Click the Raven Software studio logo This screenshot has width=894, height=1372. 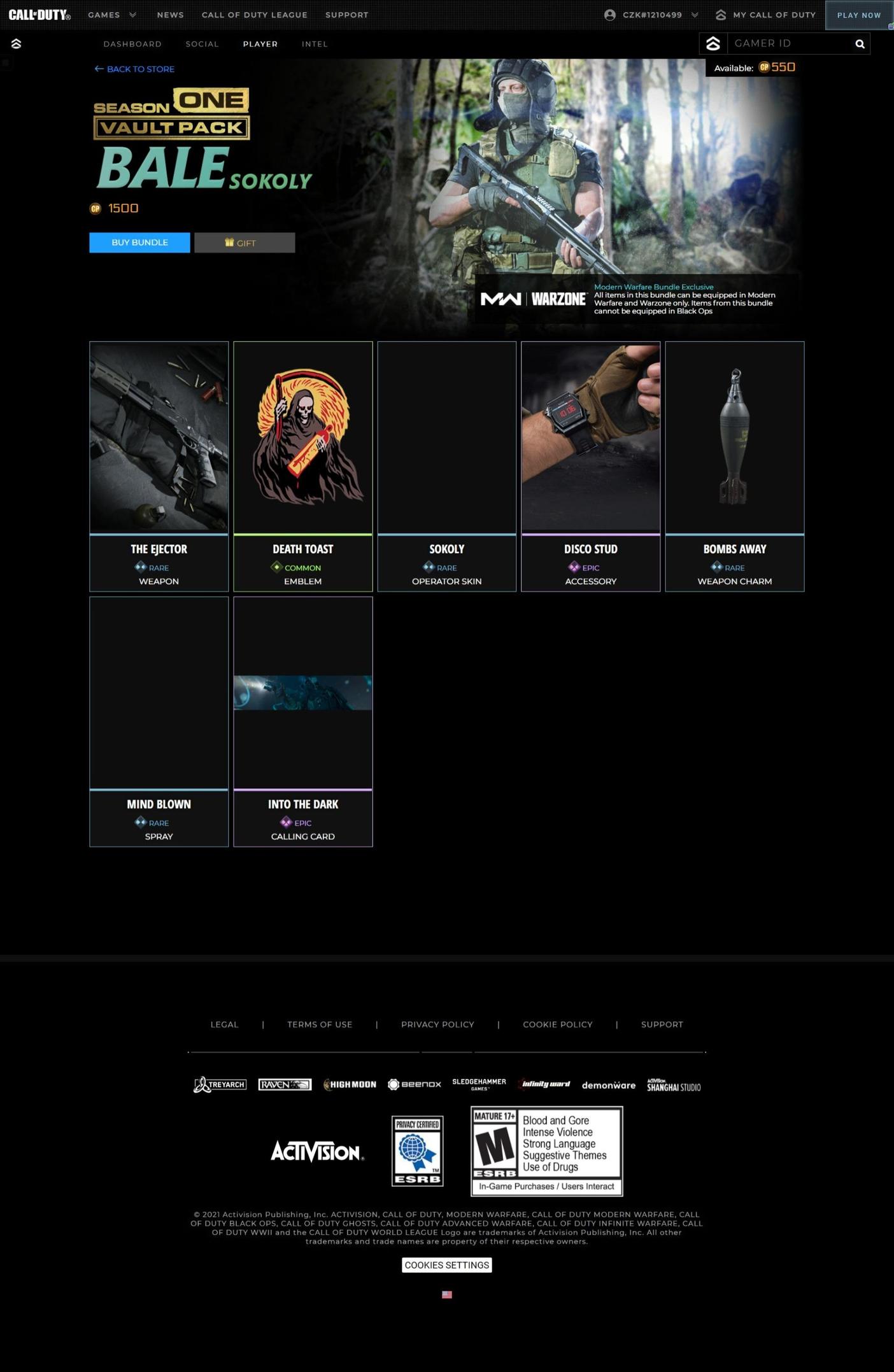click(285, 1084)
